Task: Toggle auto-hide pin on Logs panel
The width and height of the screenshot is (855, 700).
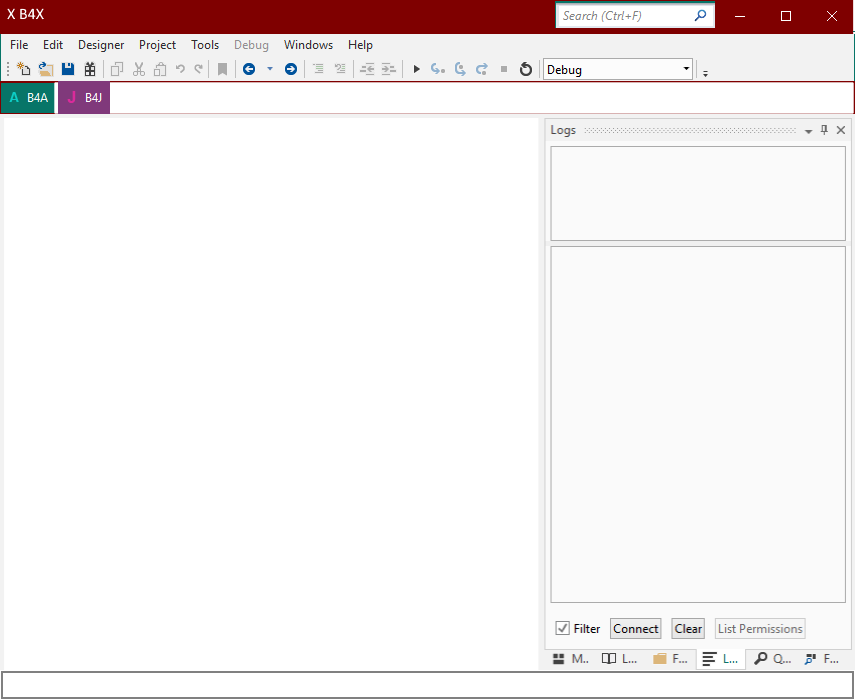Action: (824, 130)
